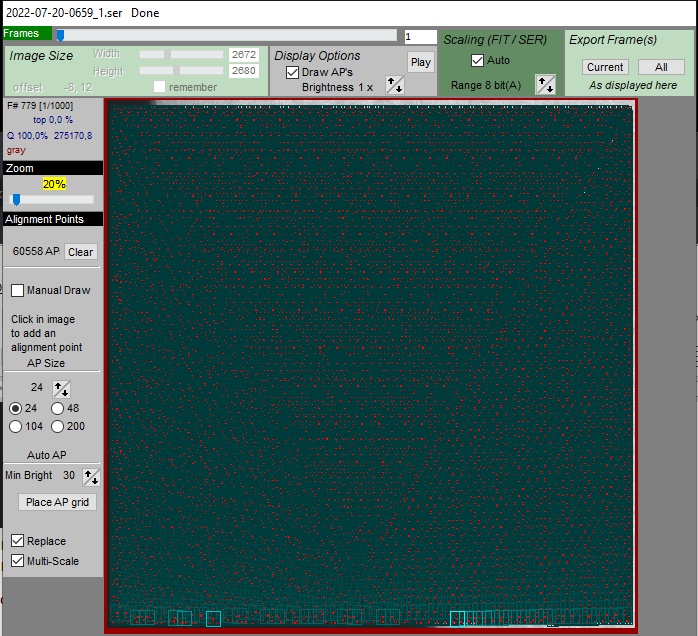
Task: Clear all alignment points
Action: pos(80,252)
